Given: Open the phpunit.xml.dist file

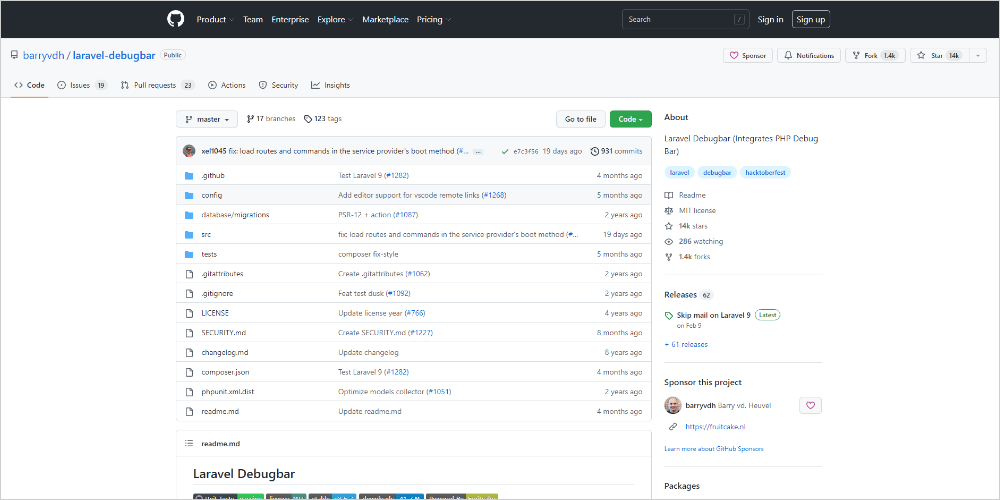Looking at the screenshot, I should point(228,392).
